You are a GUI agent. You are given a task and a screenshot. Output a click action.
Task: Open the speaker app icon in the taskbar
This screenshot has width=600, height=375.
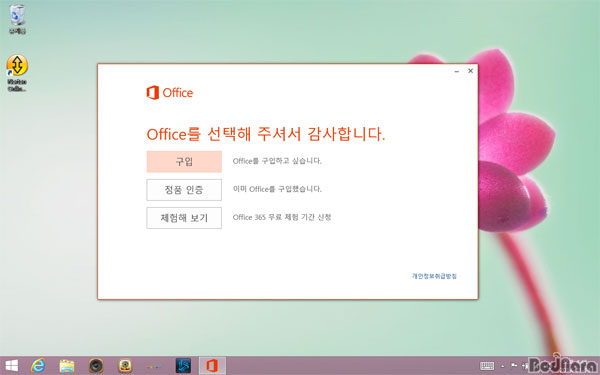[x=96, y=366]
